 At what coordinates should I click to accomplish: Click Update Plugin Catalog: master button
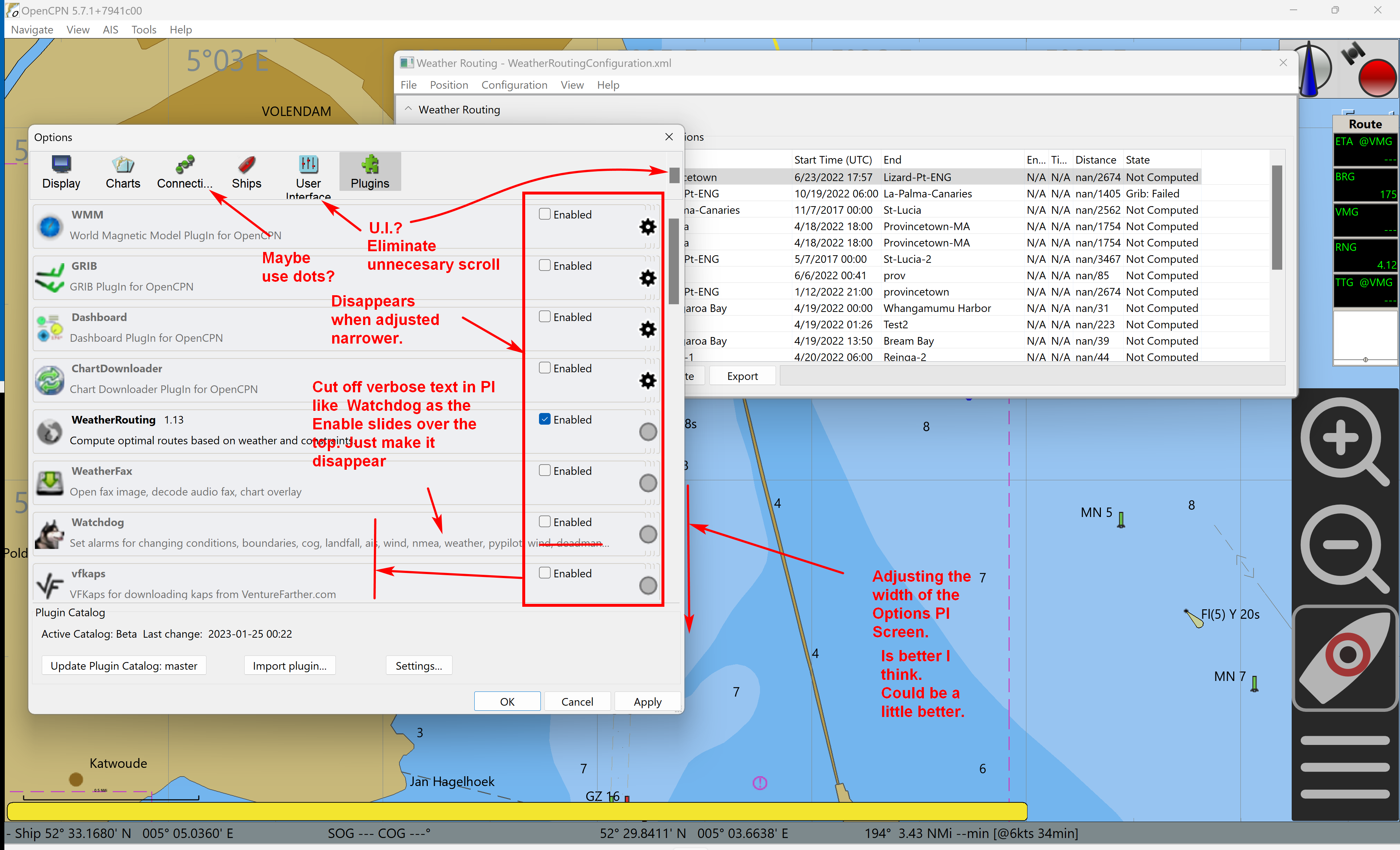click(123, 665)
